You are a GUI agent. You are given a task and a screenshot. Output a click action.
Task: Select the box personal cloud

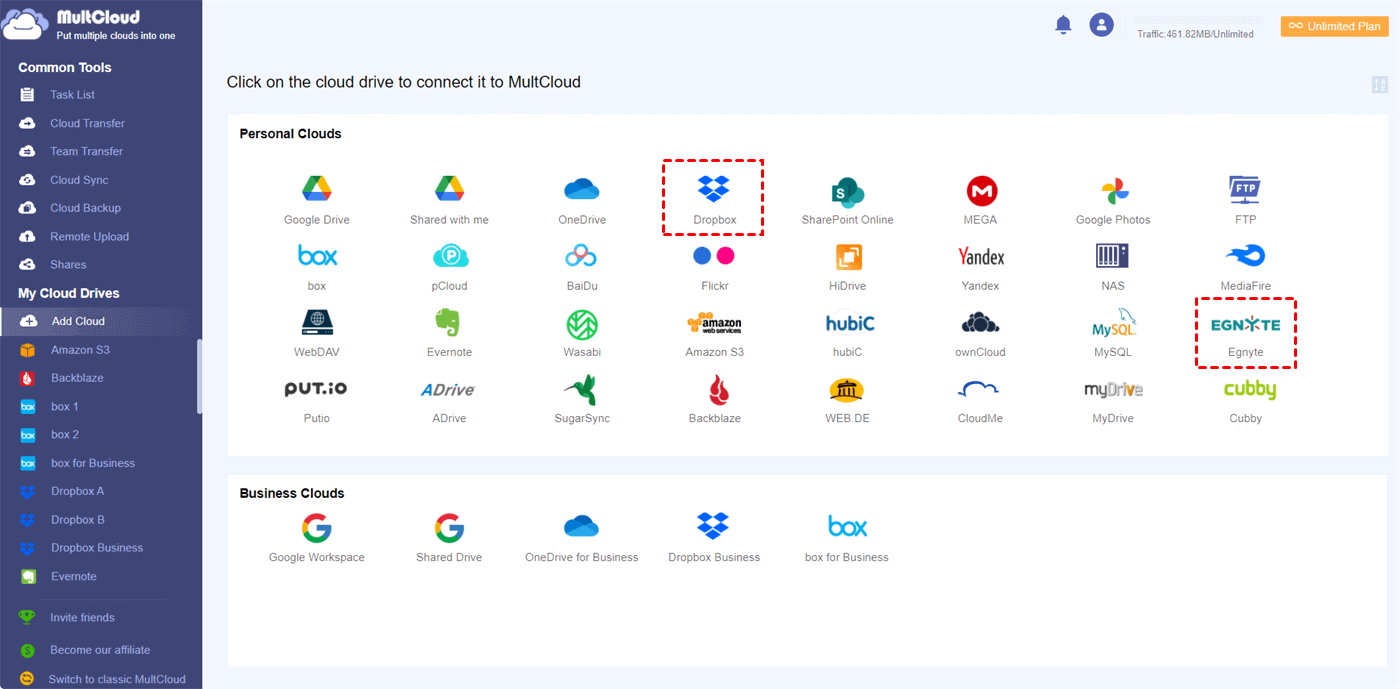click(317, 267)
